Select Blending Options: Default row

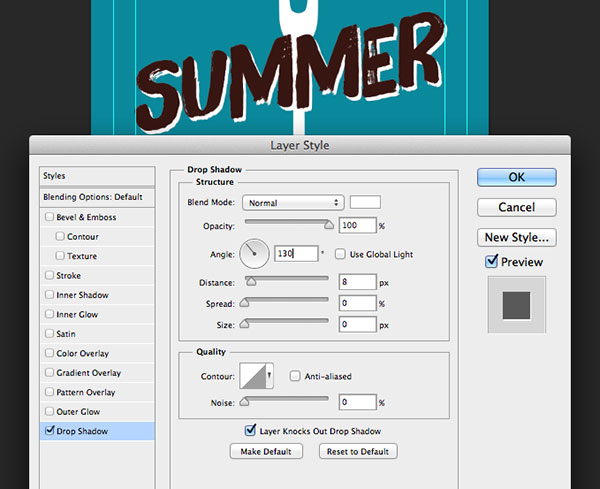(97, 197)
